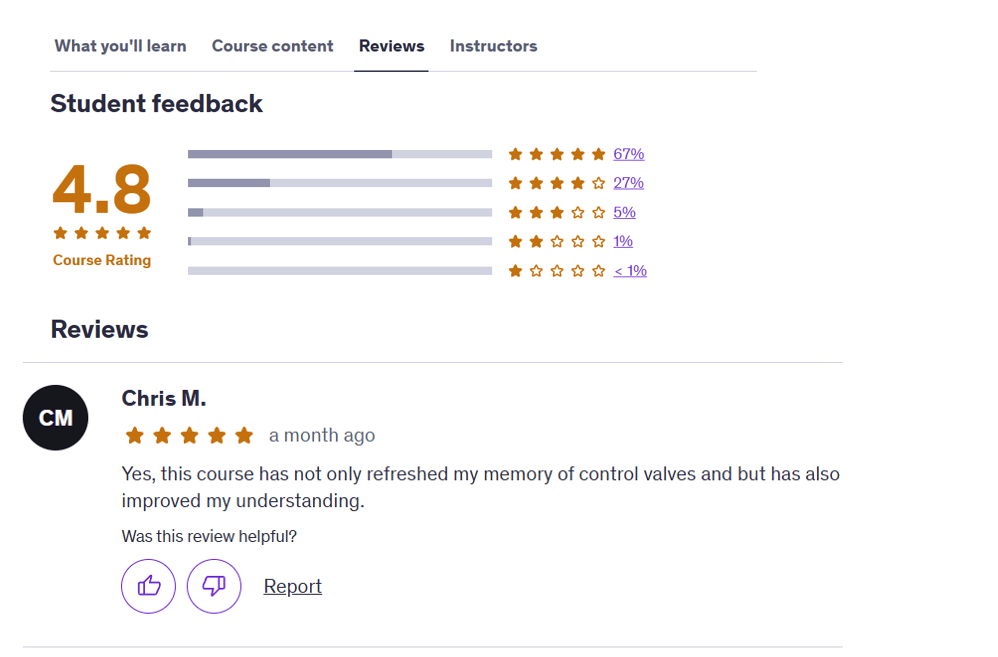
Task: Click the Chris M. reviewer name
Action: (x=164, y=399)
